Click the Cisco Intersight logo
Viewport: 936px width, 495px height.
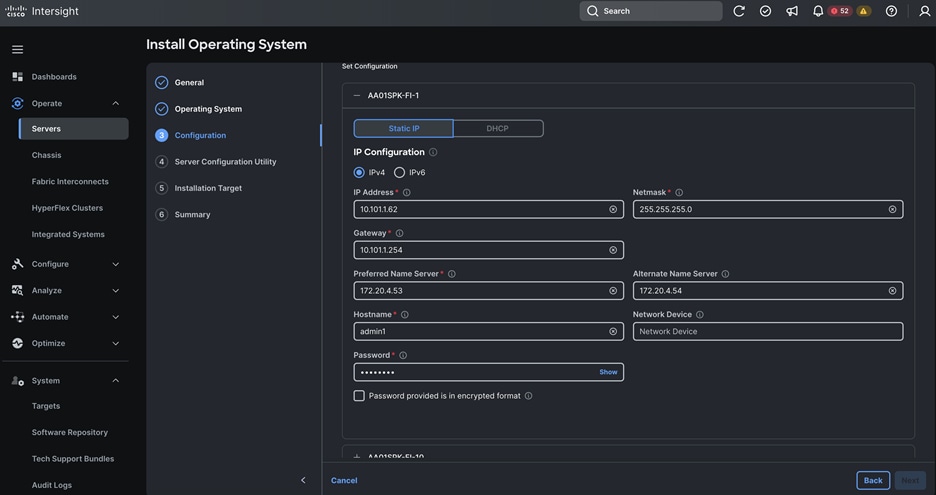click(42, 11)
